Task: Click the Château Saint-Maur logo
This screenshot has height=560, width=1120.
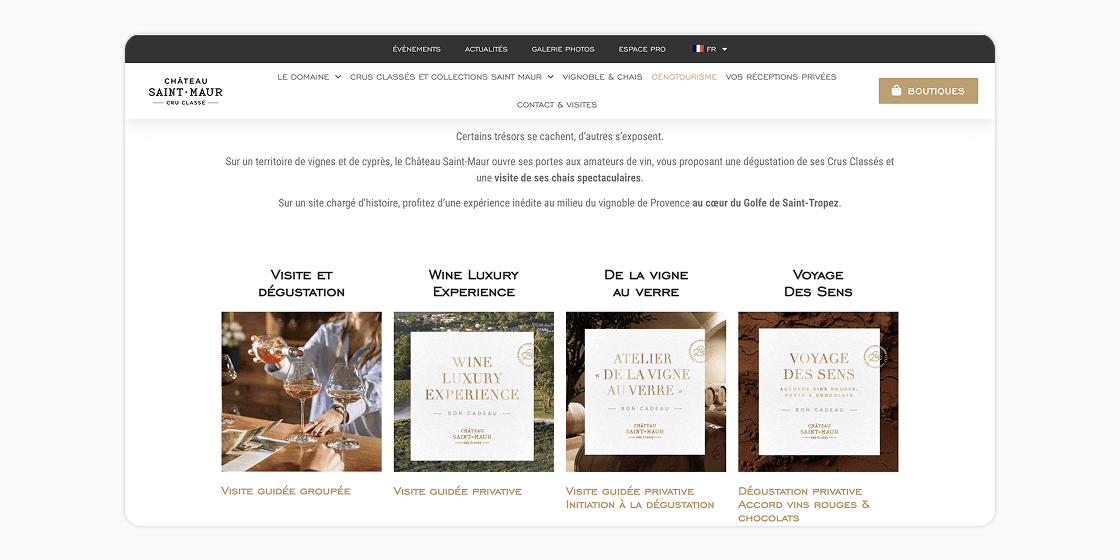Action: tap(186, 91)
